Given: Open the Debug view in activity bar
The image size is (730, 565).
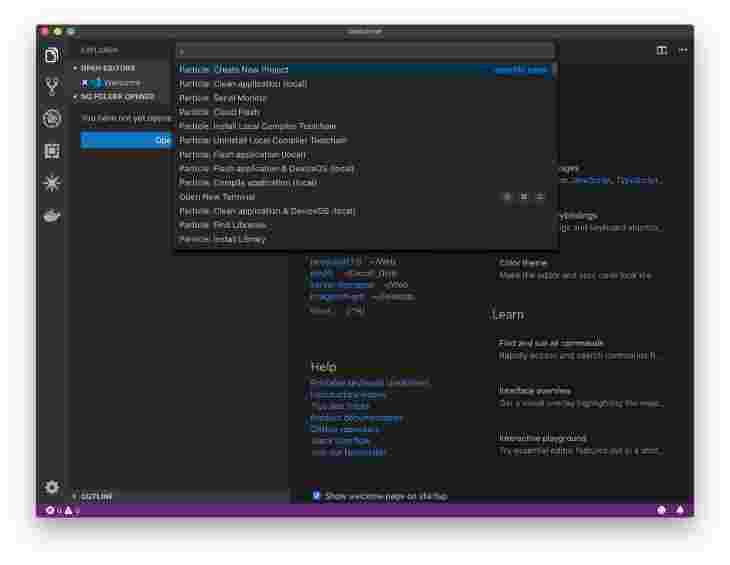Looking at the screenshot, I should 52,119.
